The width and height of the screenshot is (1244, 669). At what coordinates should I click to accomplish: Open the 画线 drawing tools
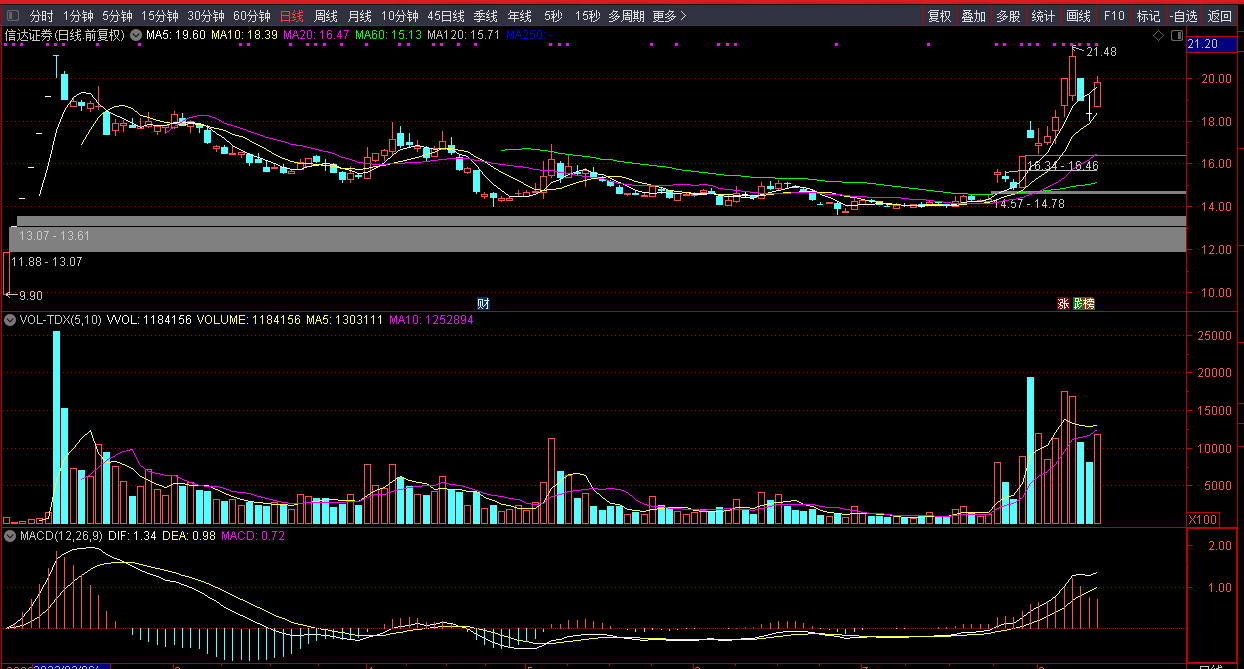point(1078,16)
